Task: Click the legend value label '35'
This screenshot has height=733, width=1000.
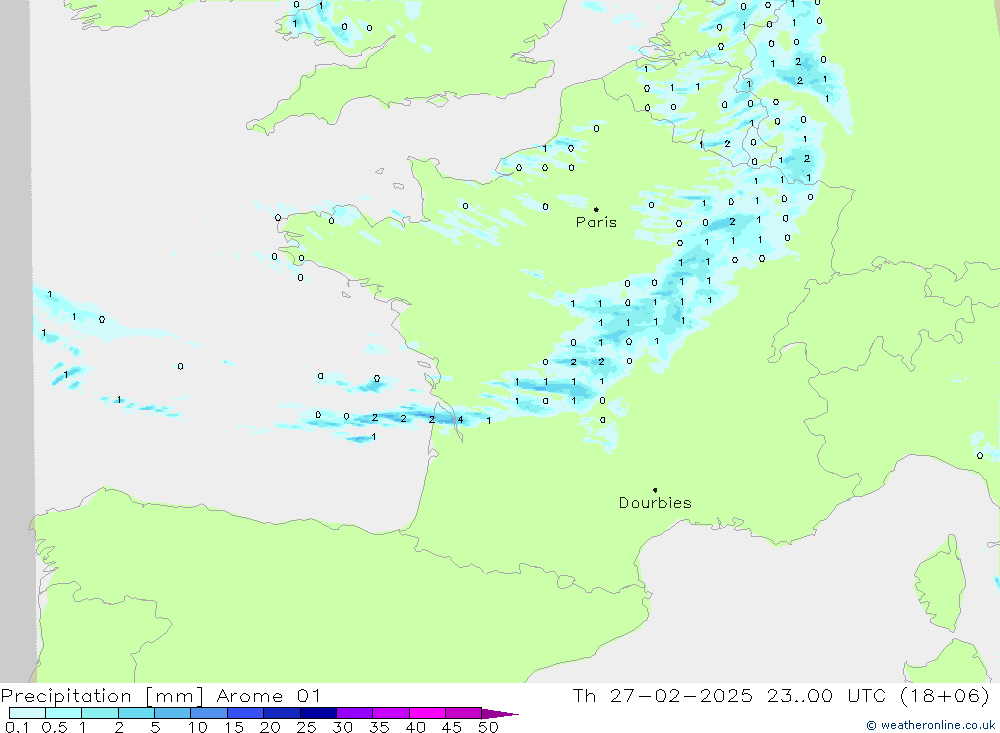Action: [x=379, y=727]
